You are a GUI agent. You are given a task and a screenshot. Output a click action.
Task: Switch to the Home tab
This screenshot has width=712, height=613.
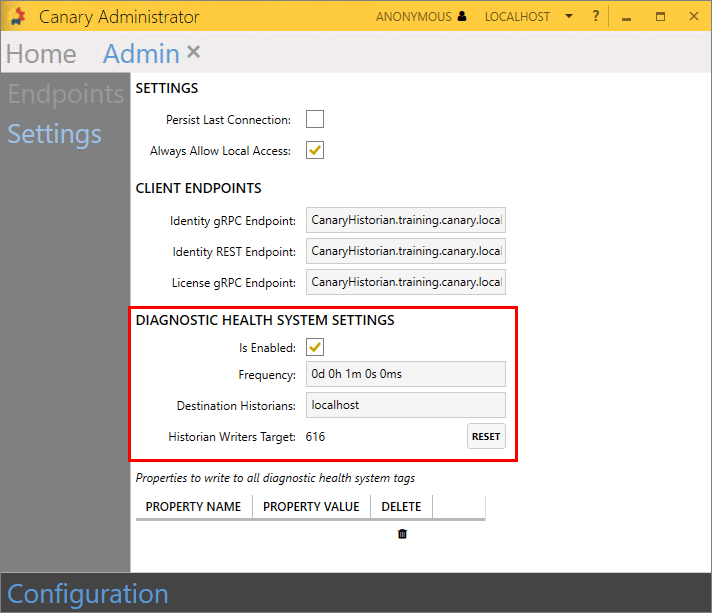click(x=41, y=54)
